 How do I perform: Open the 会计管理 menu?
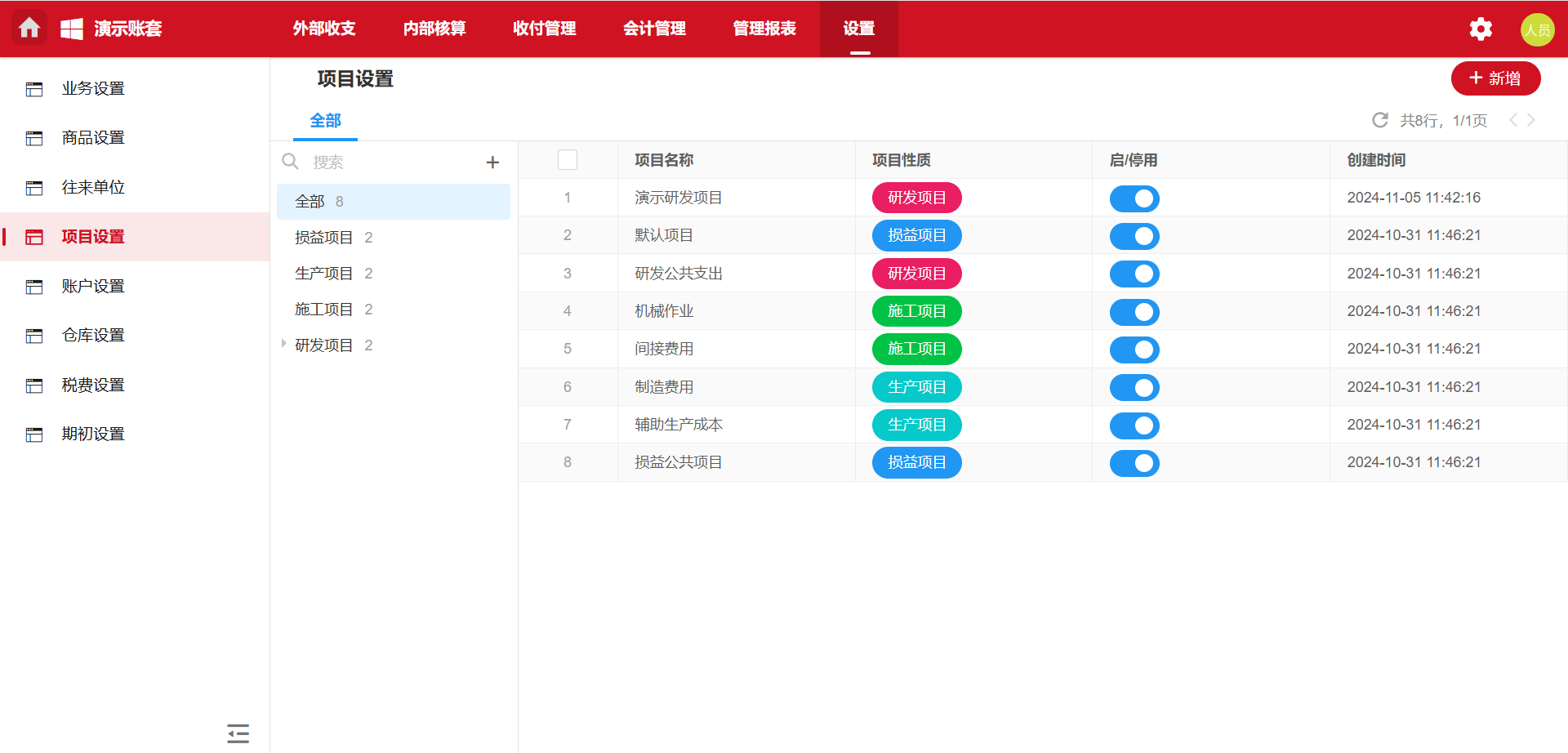coord(654,29)
